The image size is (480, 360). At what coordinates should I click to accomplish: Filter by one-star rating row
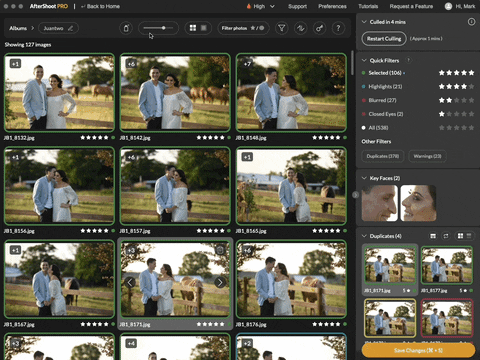[x=456, y=114]
